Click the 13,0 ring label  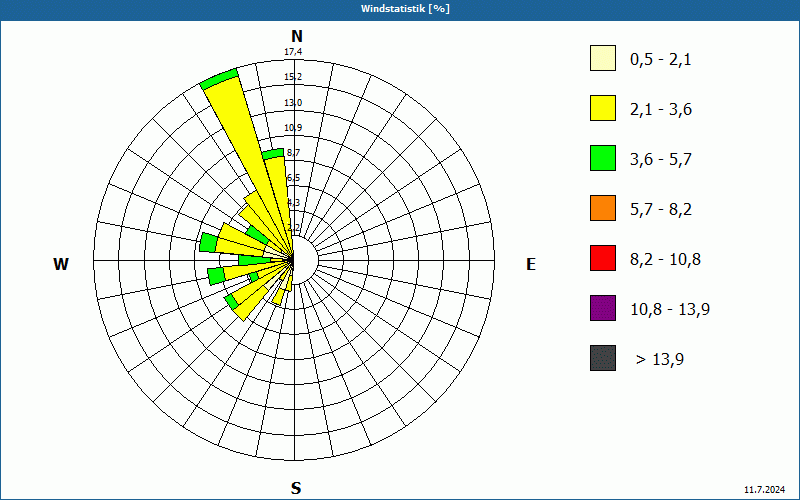[x=293, y=103]
